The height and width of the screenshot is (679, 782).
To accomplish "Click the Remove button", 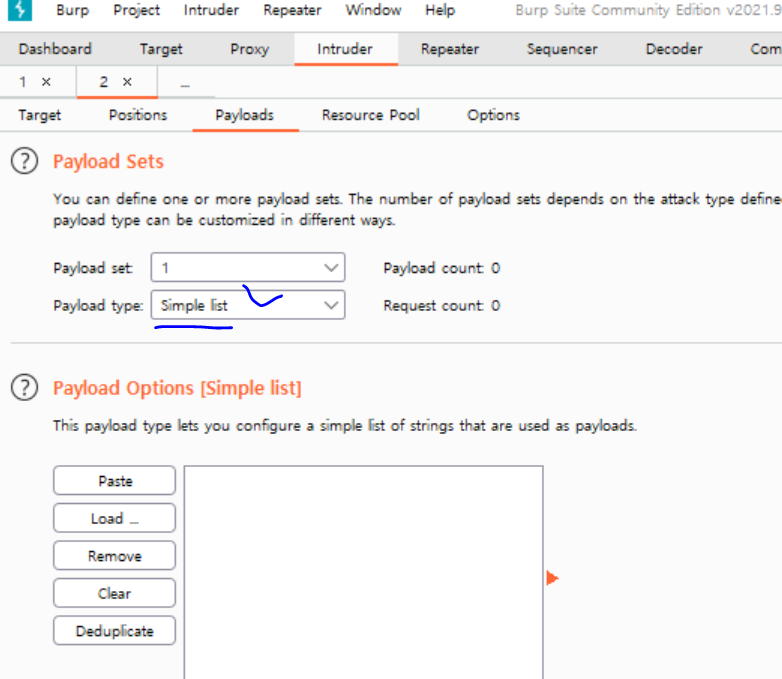I will [115, 555].
